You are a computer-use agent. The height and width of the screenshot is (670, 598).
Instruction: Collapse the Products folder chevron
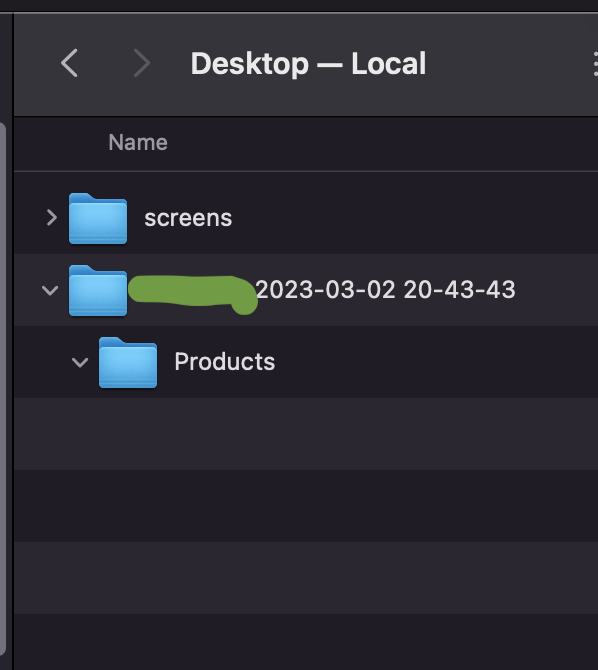coord(80,363)
